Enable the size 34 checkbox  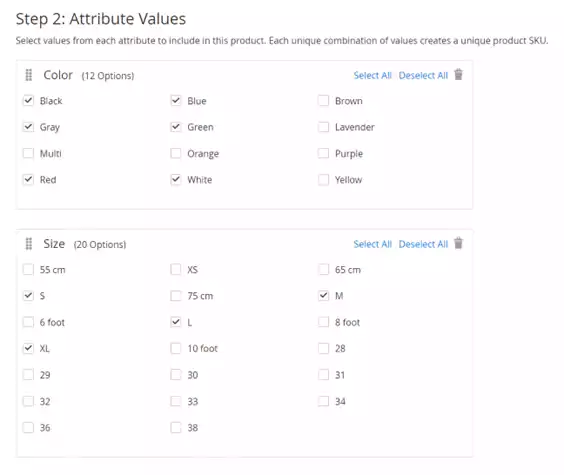tap(323, 401)
